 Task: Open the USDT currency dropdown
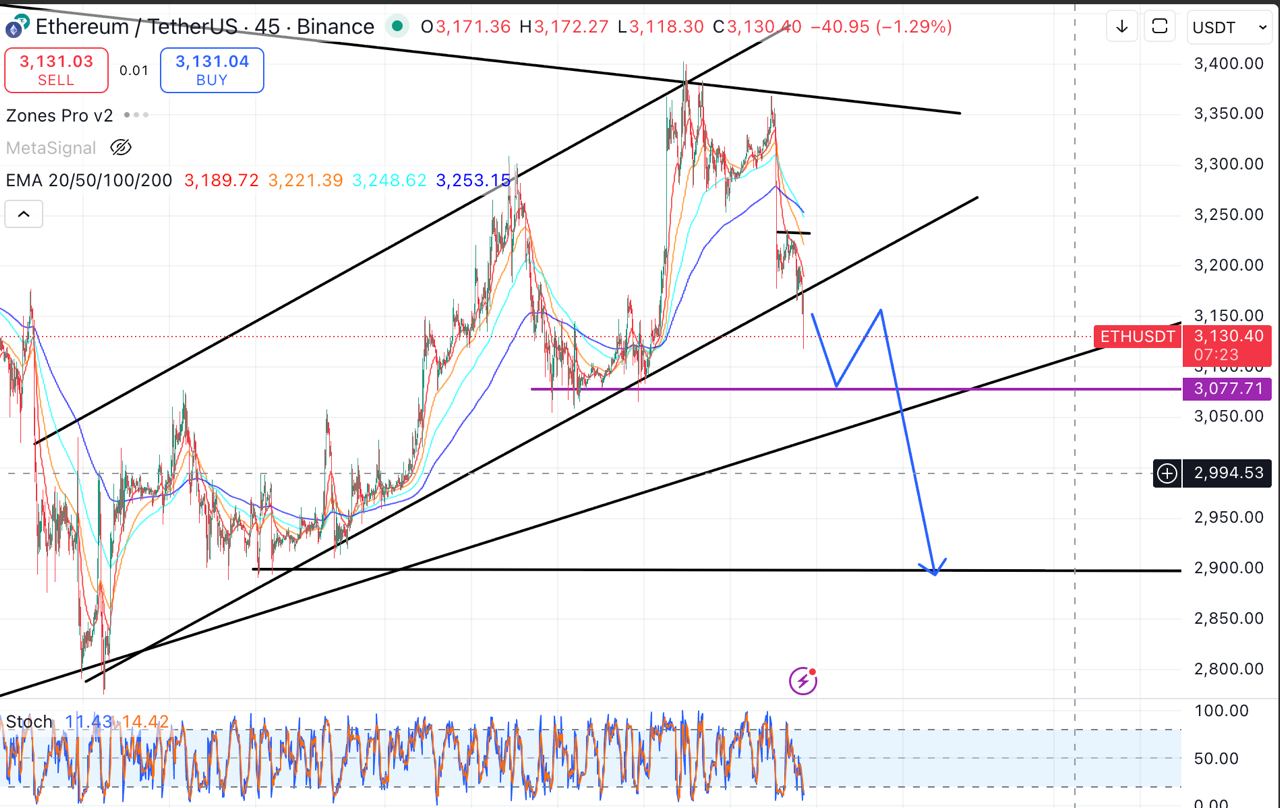(1230, 27)
